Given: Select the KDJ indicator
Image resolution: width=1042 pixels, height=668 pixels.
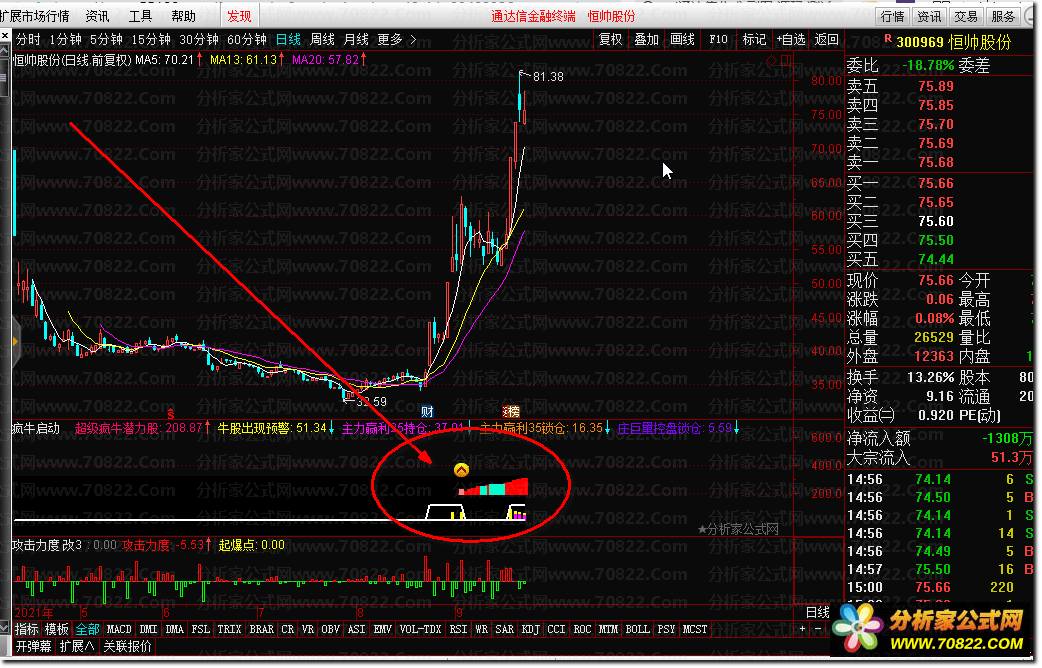Looking at the screenshot, I should tap(530, 629).
